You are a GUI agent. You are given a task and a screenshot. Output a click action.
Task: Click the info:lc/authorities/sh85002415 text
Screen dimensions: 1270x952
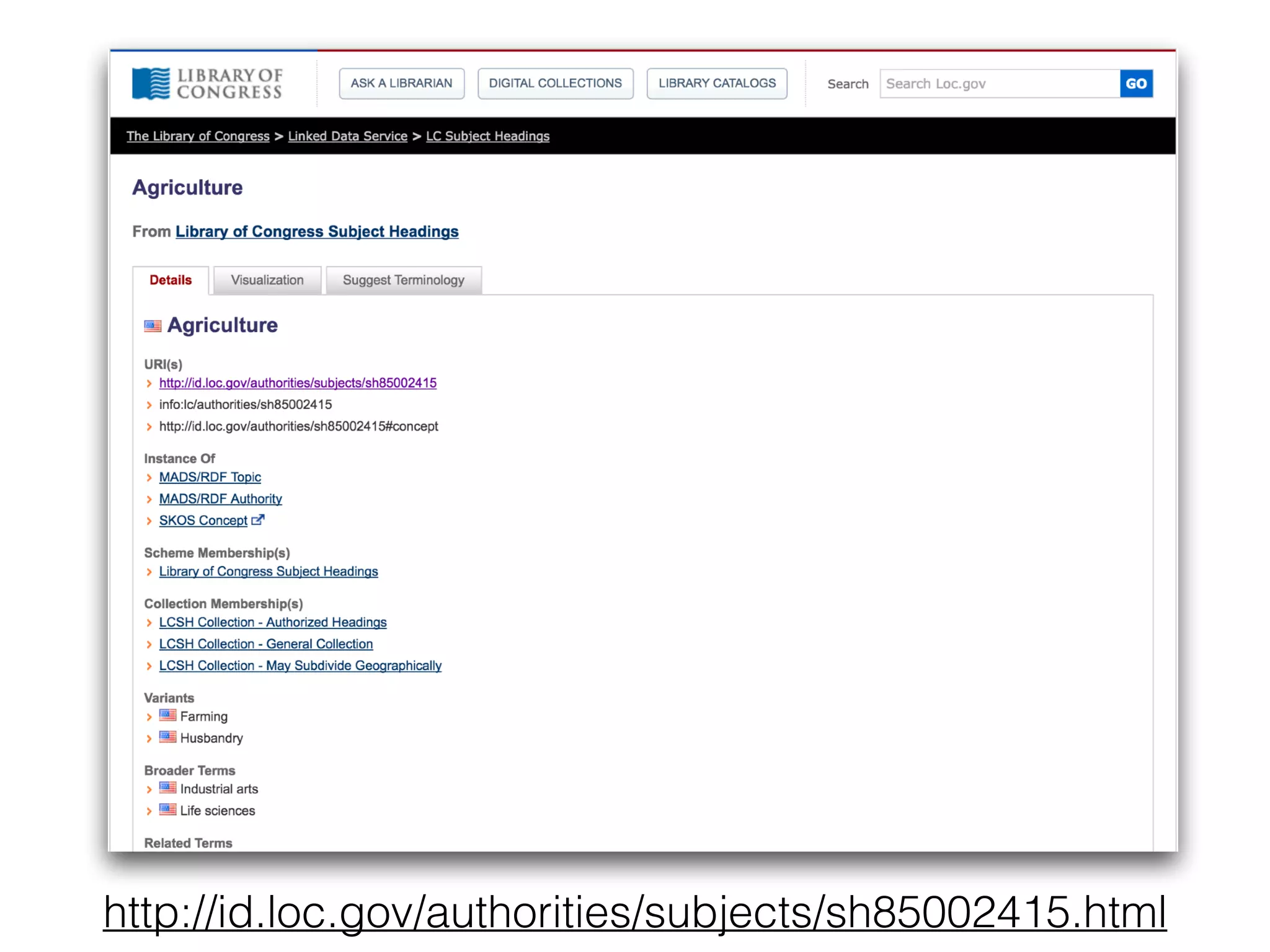pos(246,405)
